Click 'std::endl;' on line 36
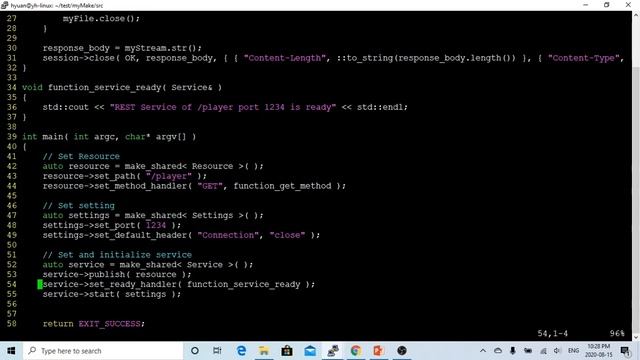 click(x=382, y=107)
